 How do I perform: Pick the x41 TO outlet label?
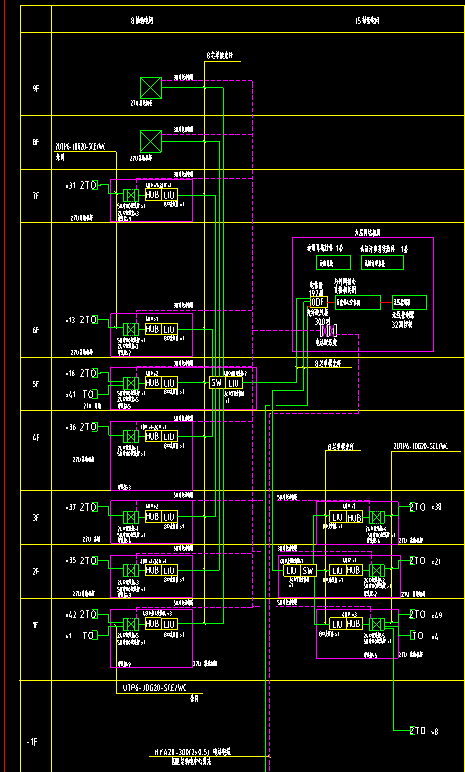pos(81,394)
